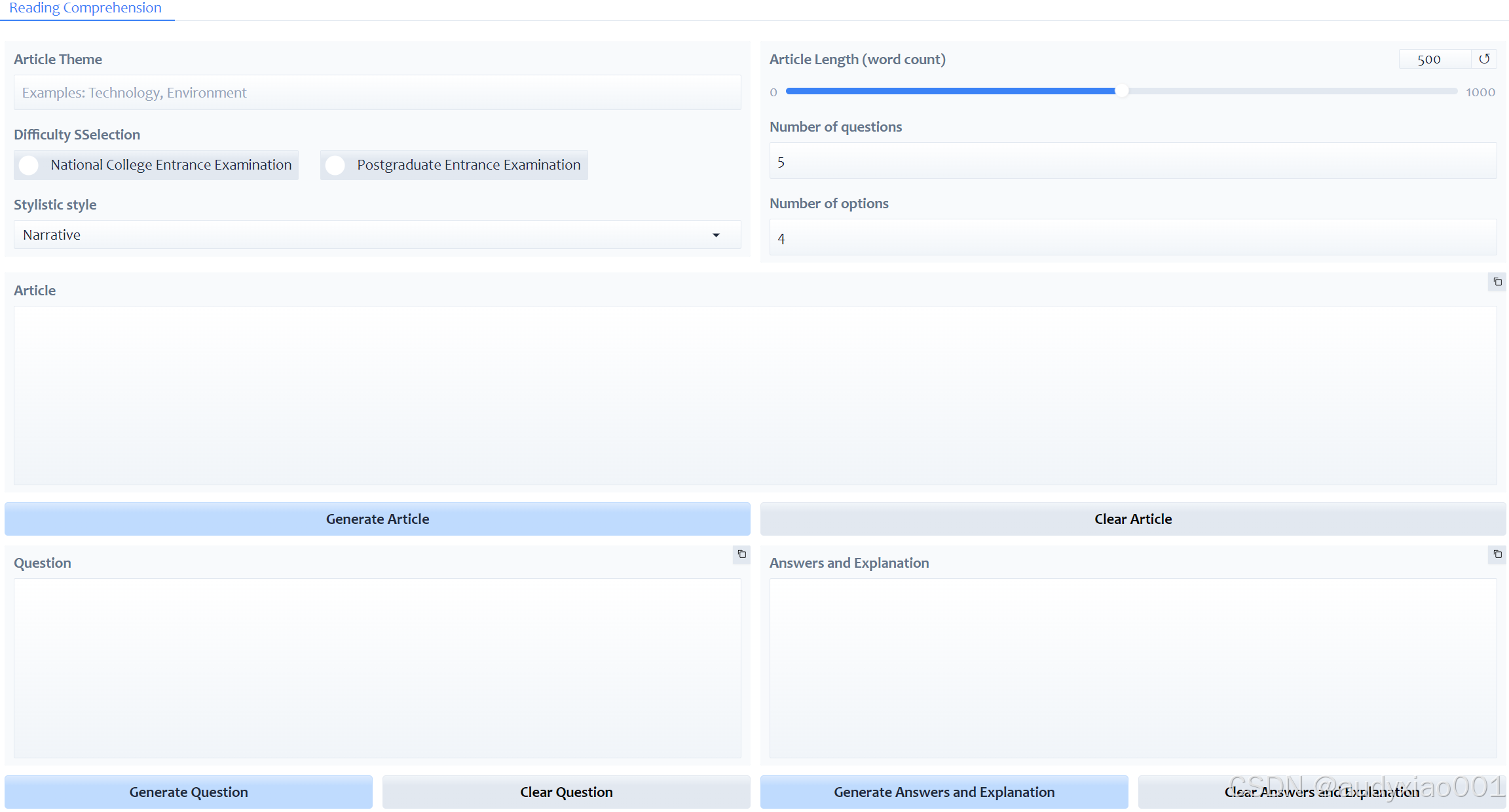The height and width of the screenshot is (812, 1509).
Task: Click the Article Length slider handle
Action: (x=1121, y=91)
